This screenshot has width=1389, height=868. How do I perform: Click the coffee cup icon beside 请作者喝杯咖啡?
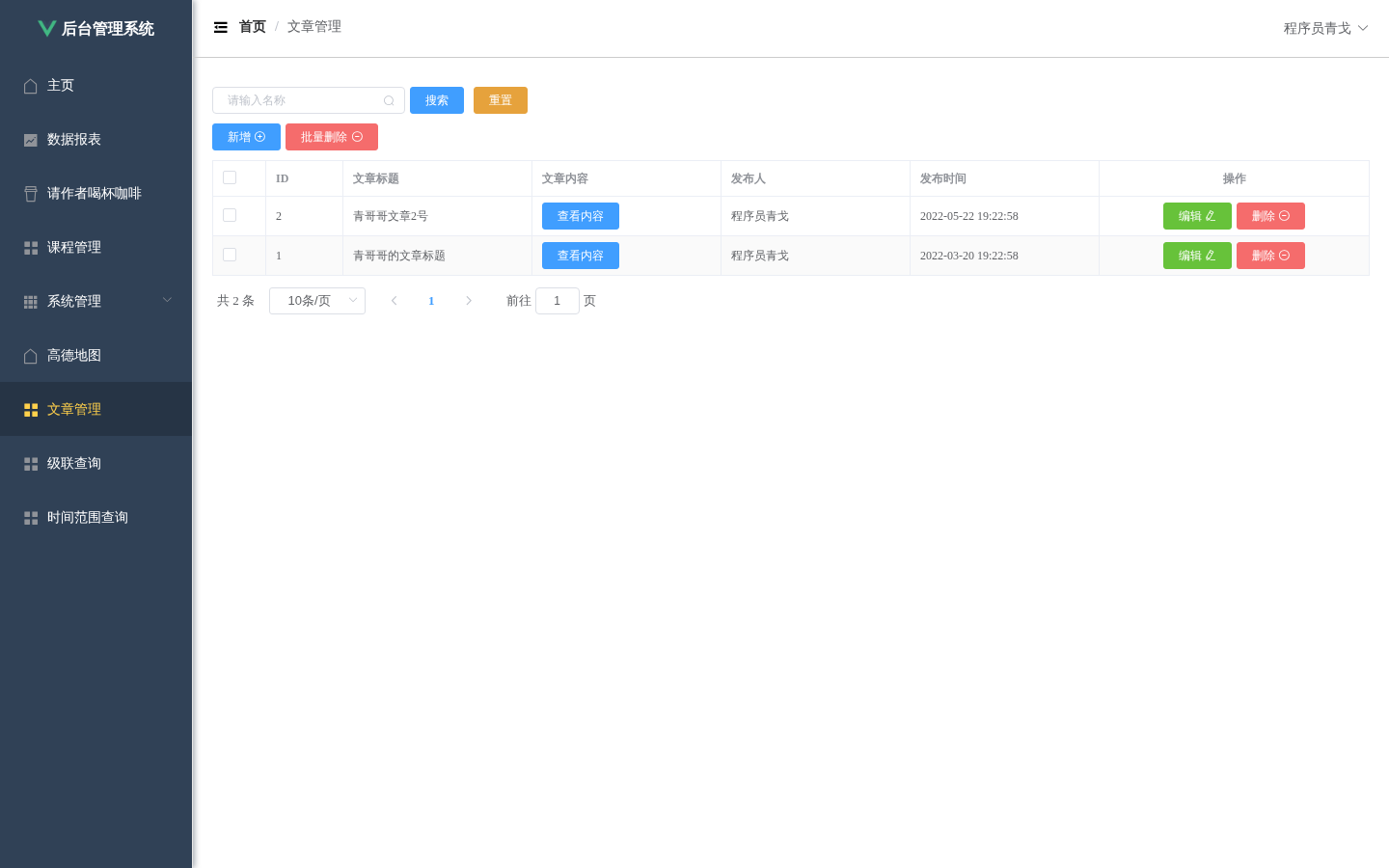tap(31, 194)
